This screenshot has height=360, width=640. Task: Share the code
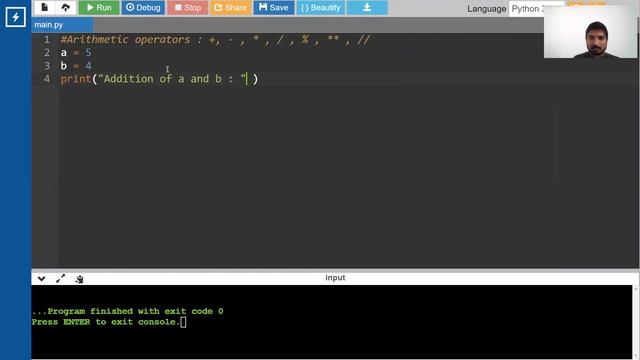(231, 7)
